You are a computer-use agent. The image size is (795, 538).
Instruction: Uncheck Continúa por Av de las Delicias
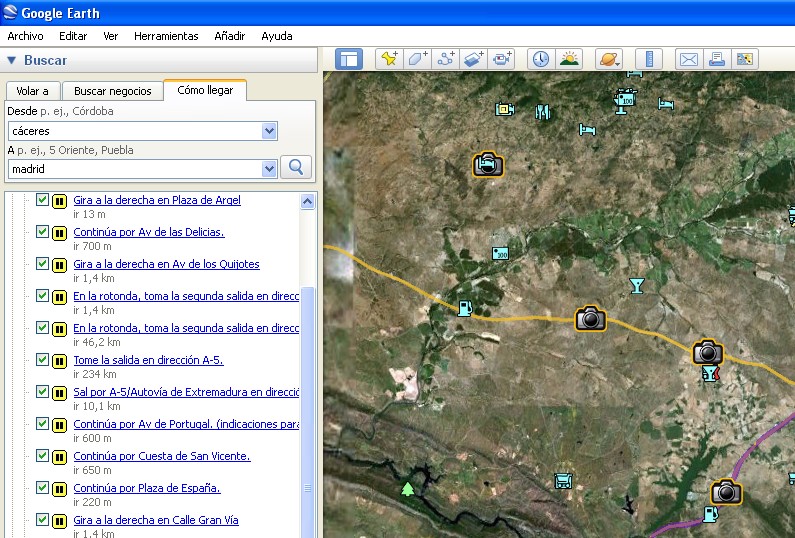(42, 232)
